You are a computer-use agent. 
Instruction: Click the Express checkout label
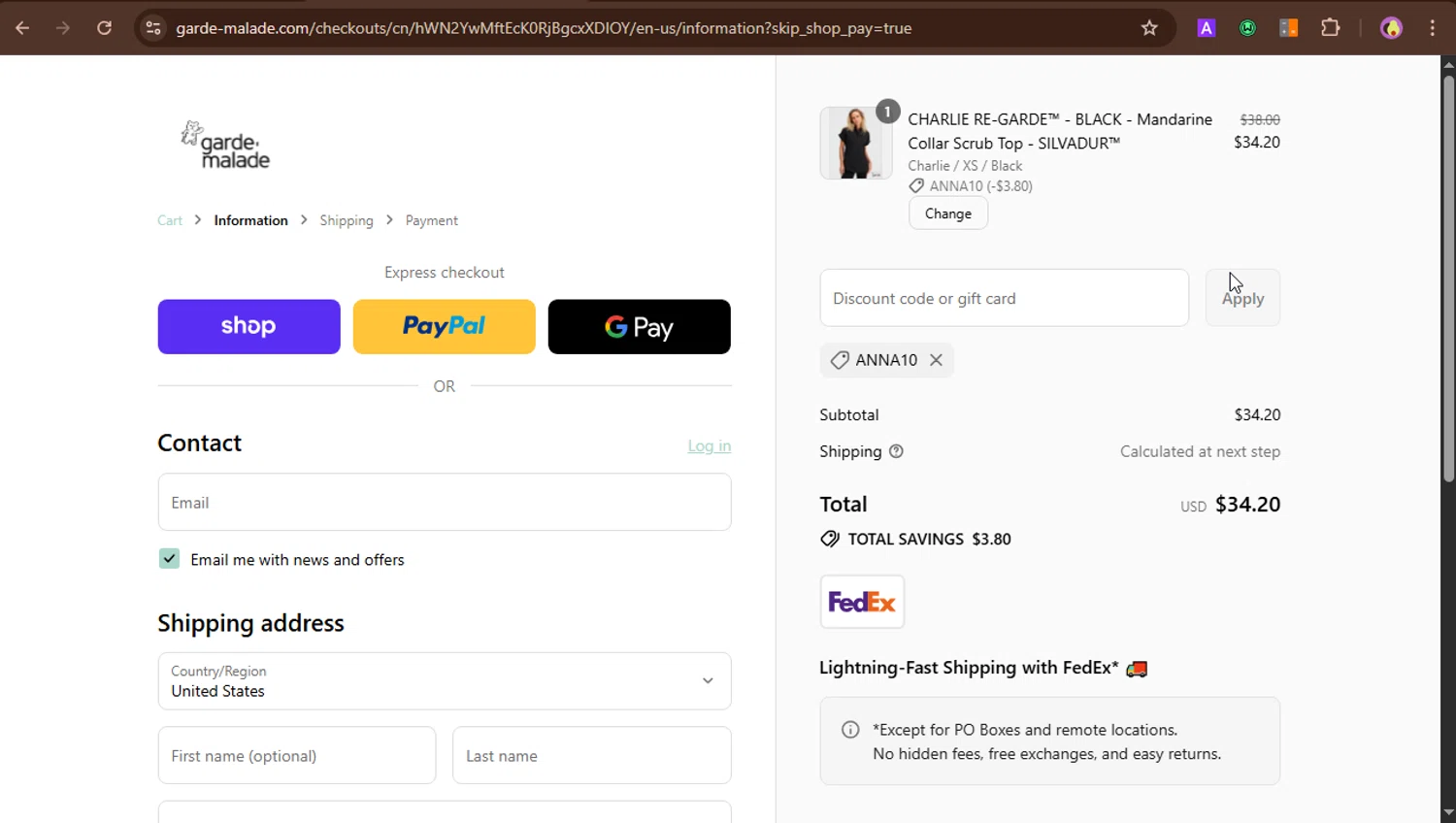click(x=445, y=273)
